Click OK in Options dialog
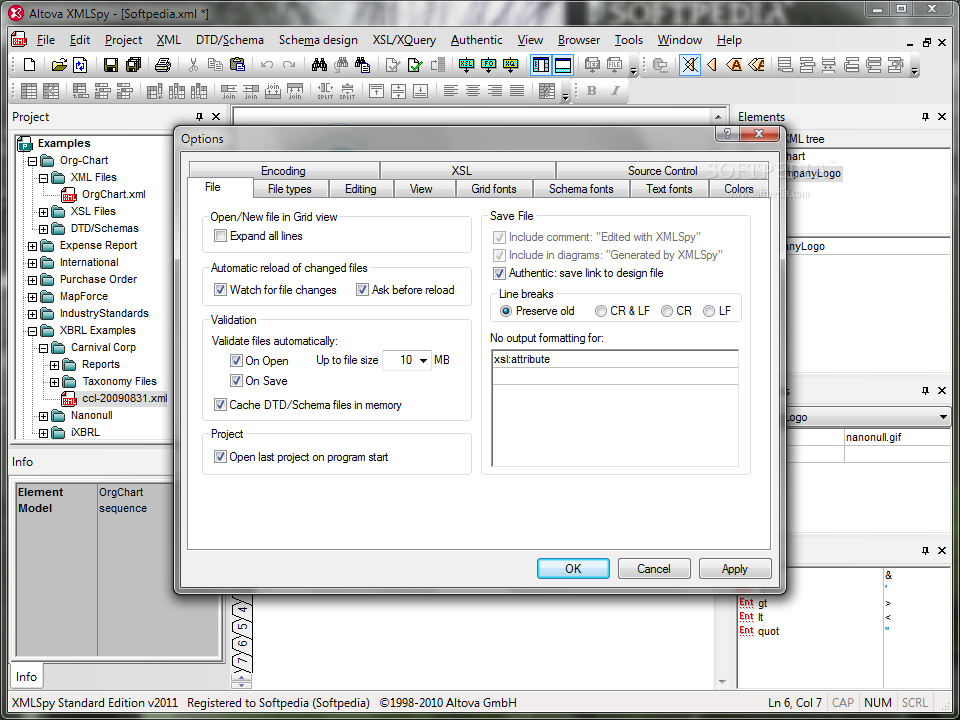The image size is (960, 720). point(573,568)
